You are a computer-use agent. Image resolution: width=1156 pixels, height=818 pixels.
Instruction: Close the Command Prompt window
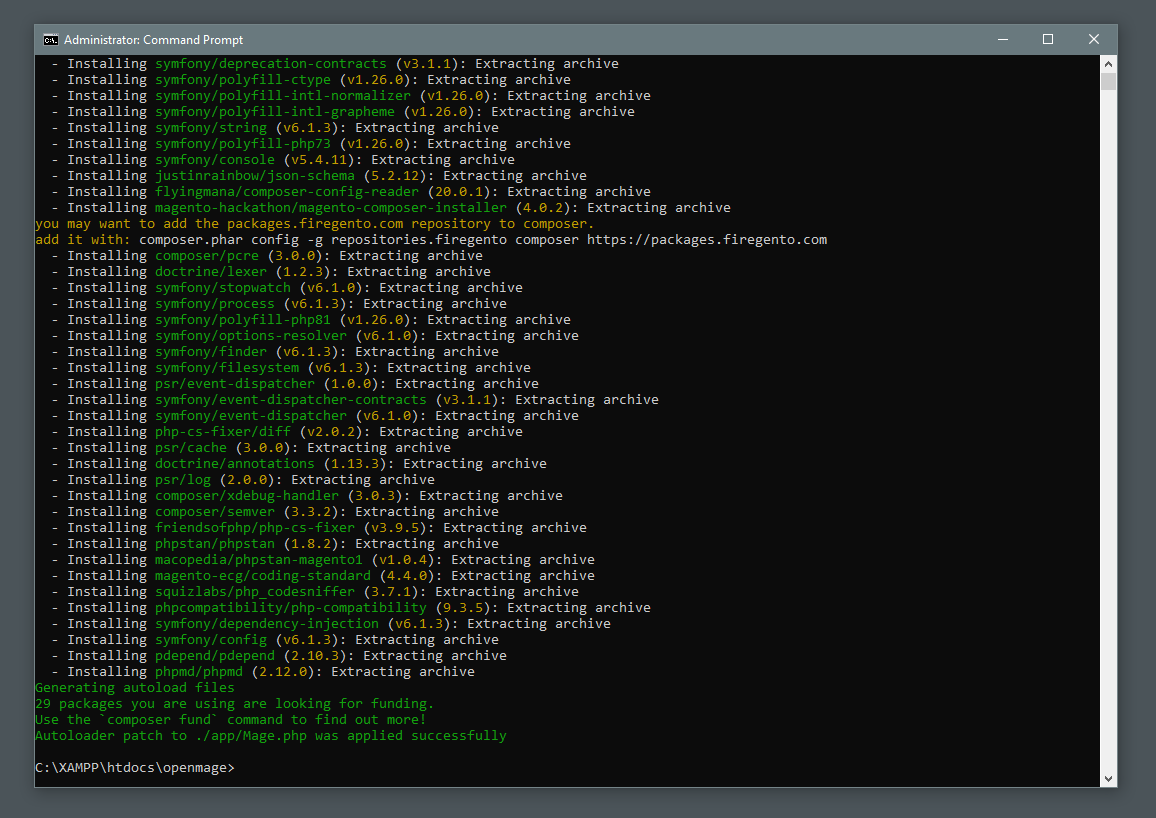(x=1094, y=40)
